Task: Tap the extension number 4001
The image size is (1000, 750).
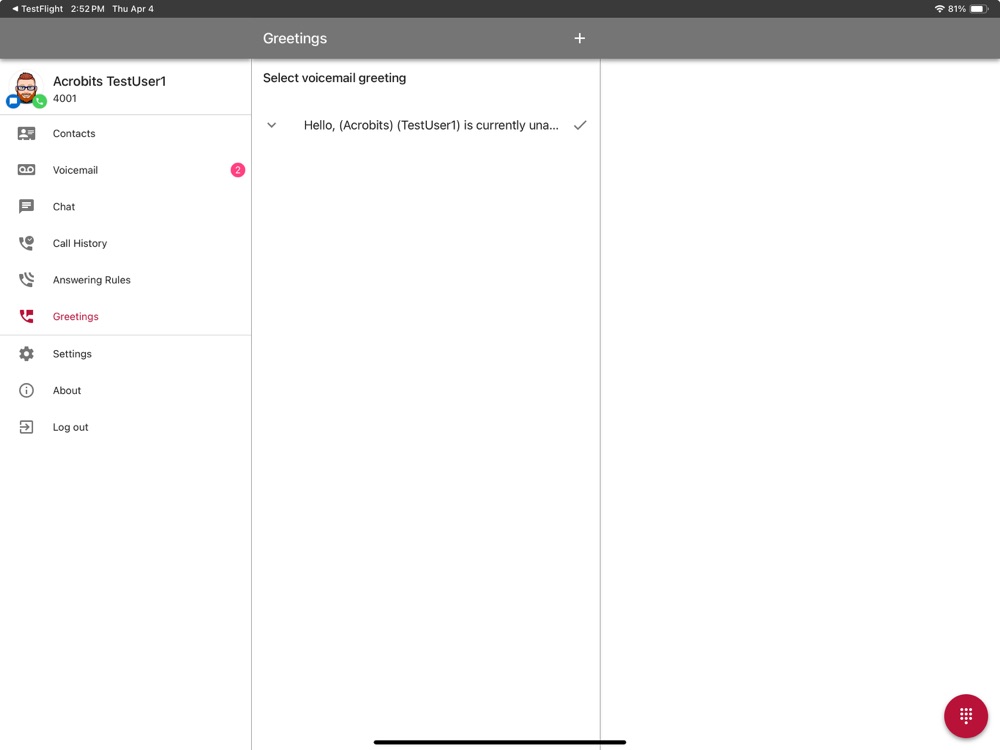Action: click(64, 98)
